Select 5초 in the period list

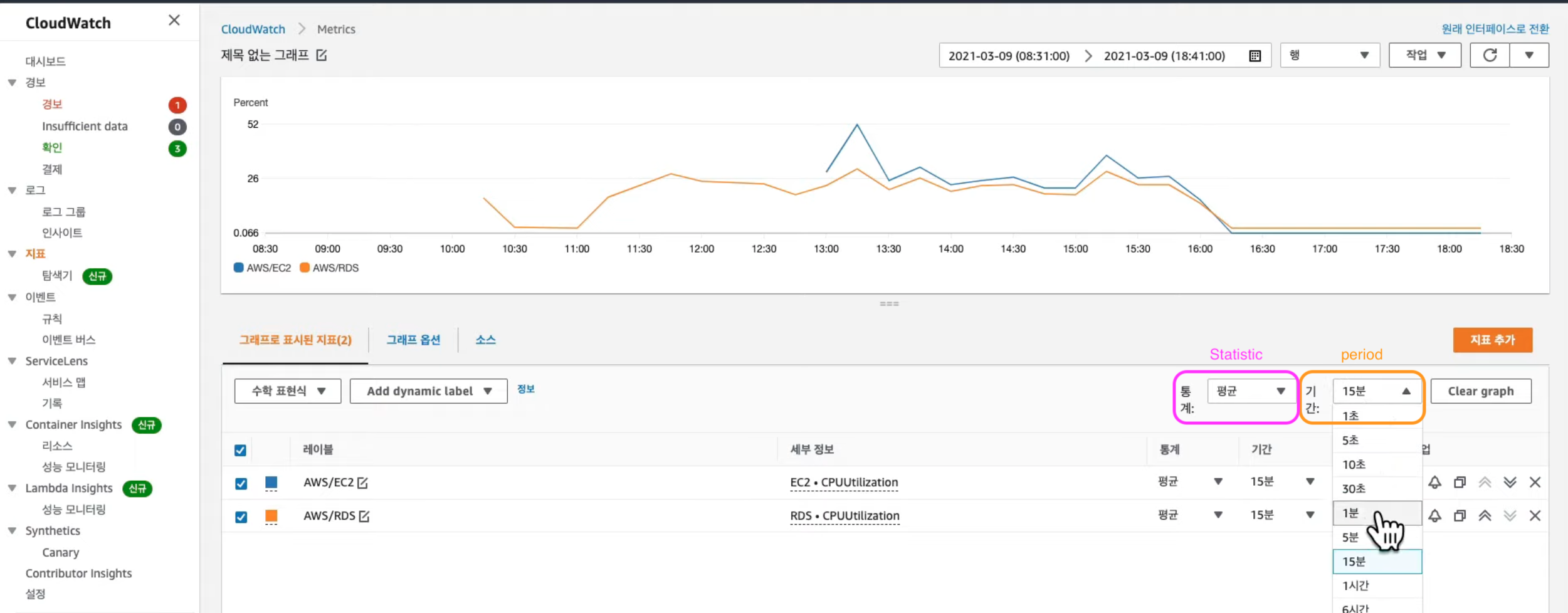(1377, 440)
